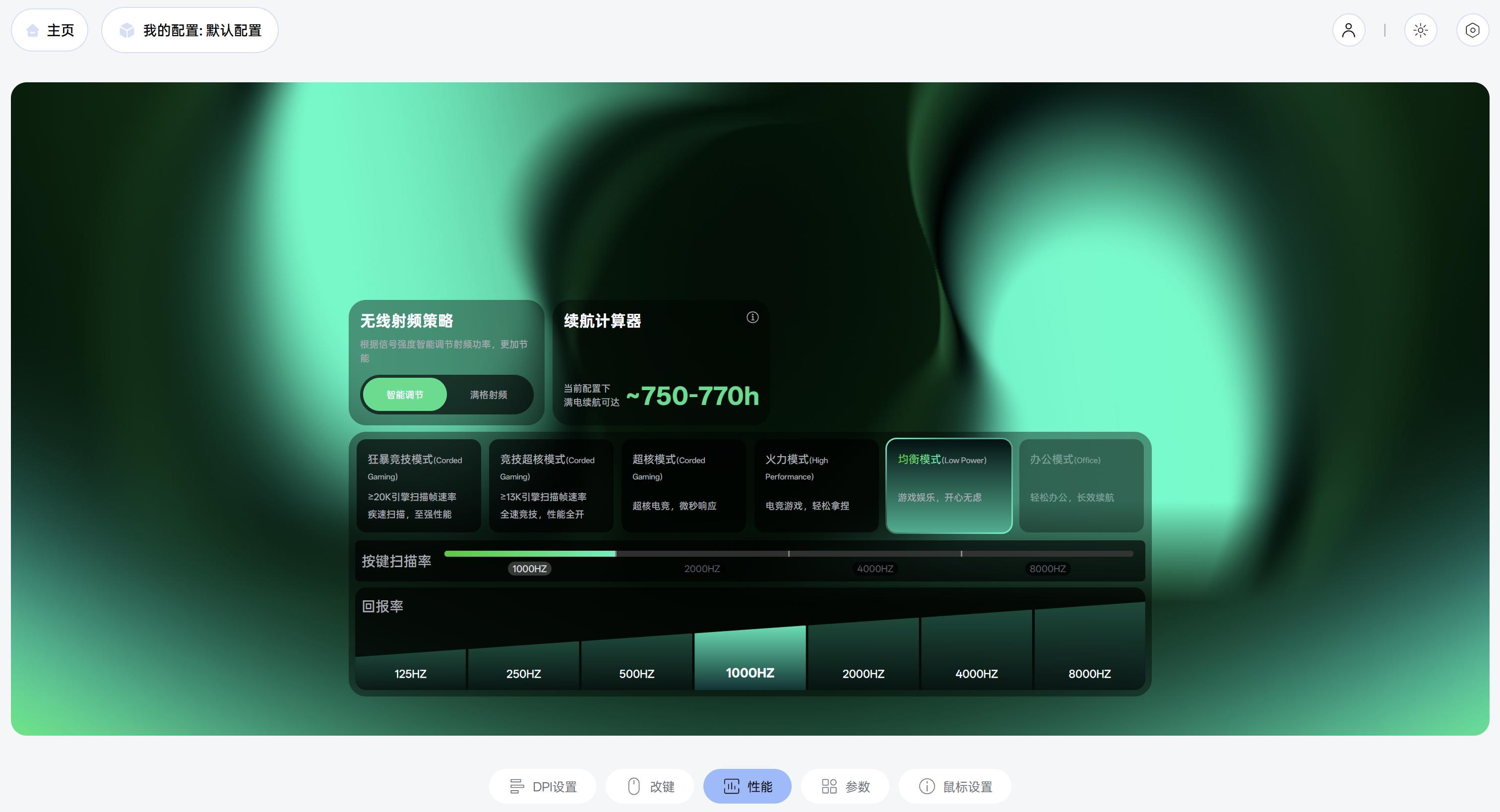Click the cube icon beside 我的配置
Viewport: 1500px width, 812px height.
coord(126,30)
